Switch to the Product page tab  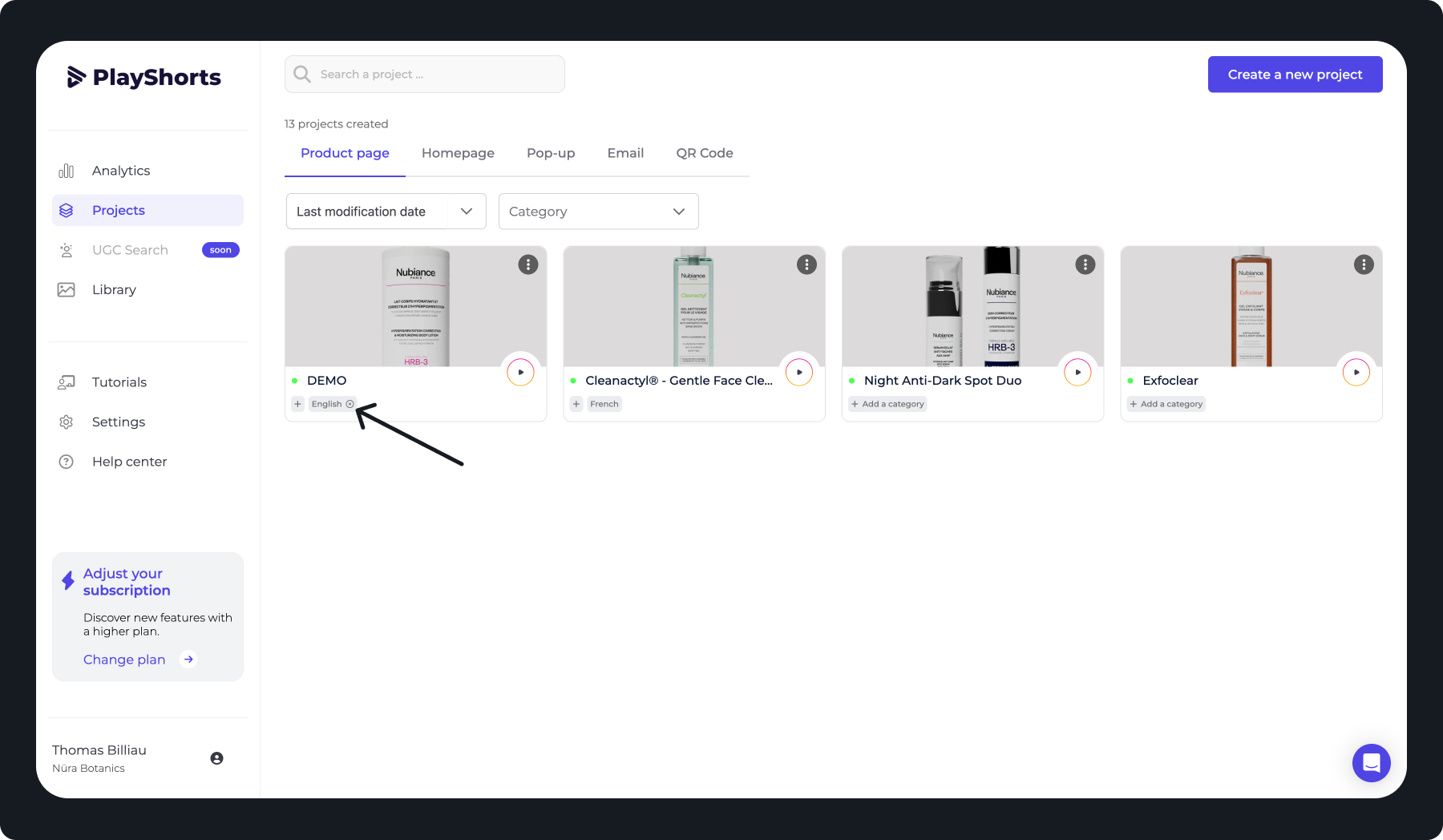click(x=345, y=153)
